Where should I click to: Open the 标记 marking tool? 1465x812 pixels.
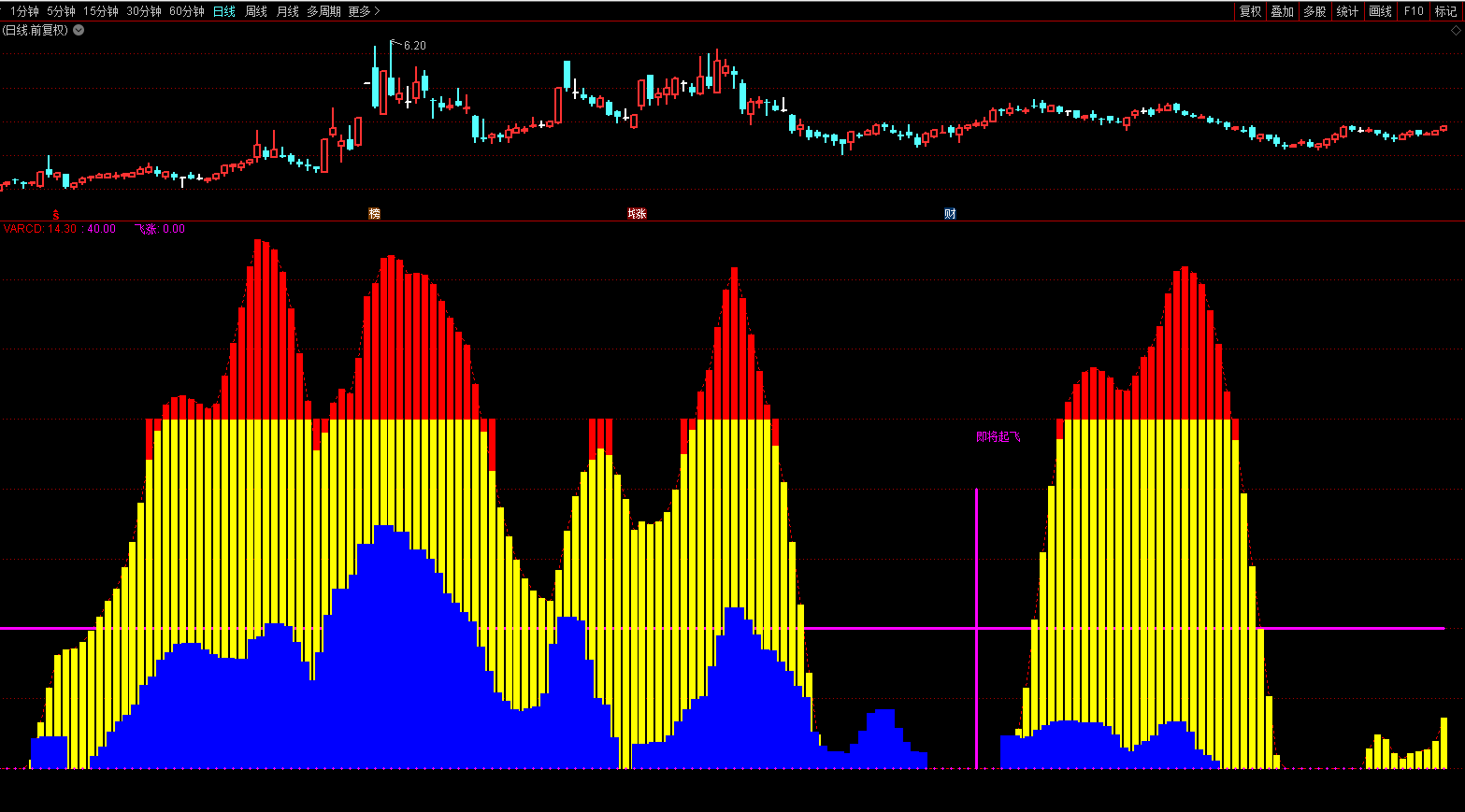coord(1445,11)
